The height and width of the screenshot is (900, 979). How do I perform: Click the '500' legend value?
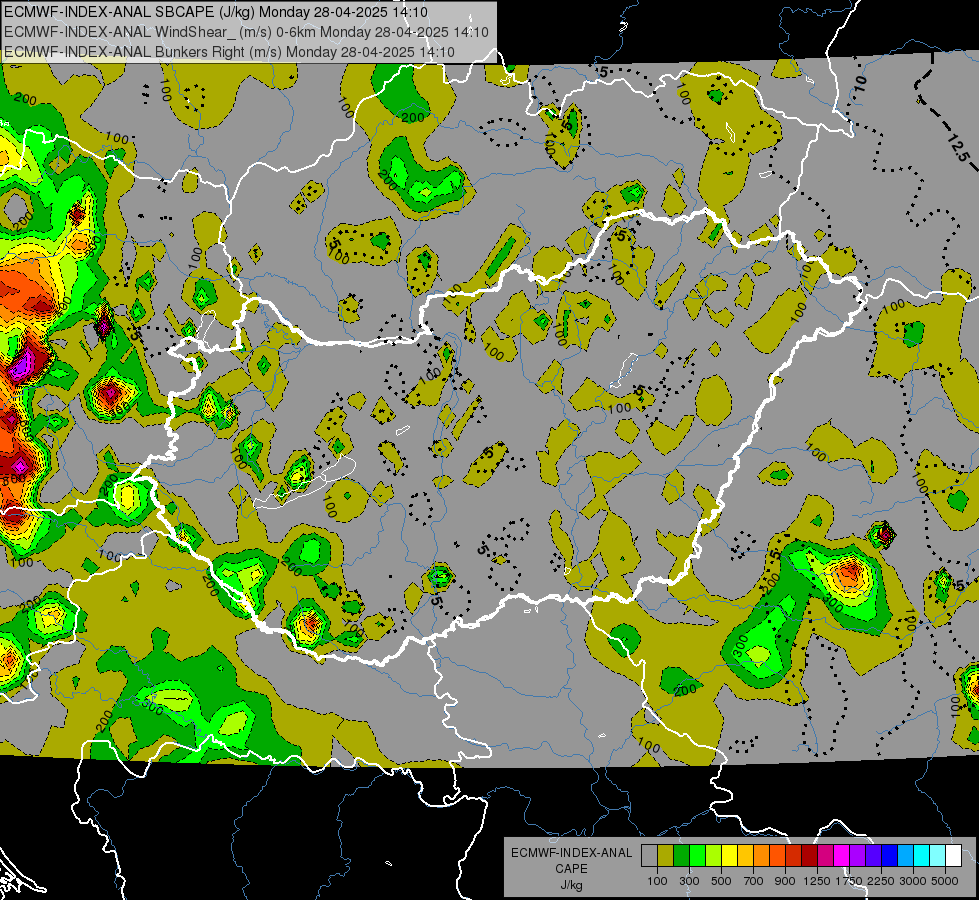pyautogui.click(x=721, y=881)
